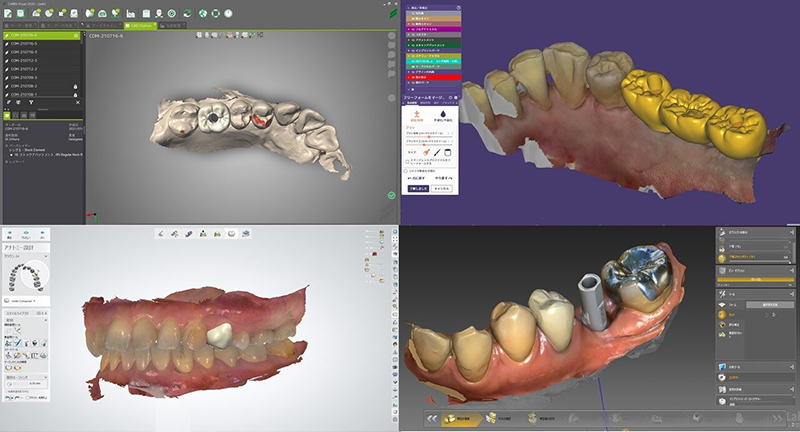800x432 pixels.
Task: Expand the red layer row in the layer list
Action: click(x=407, y=77)
